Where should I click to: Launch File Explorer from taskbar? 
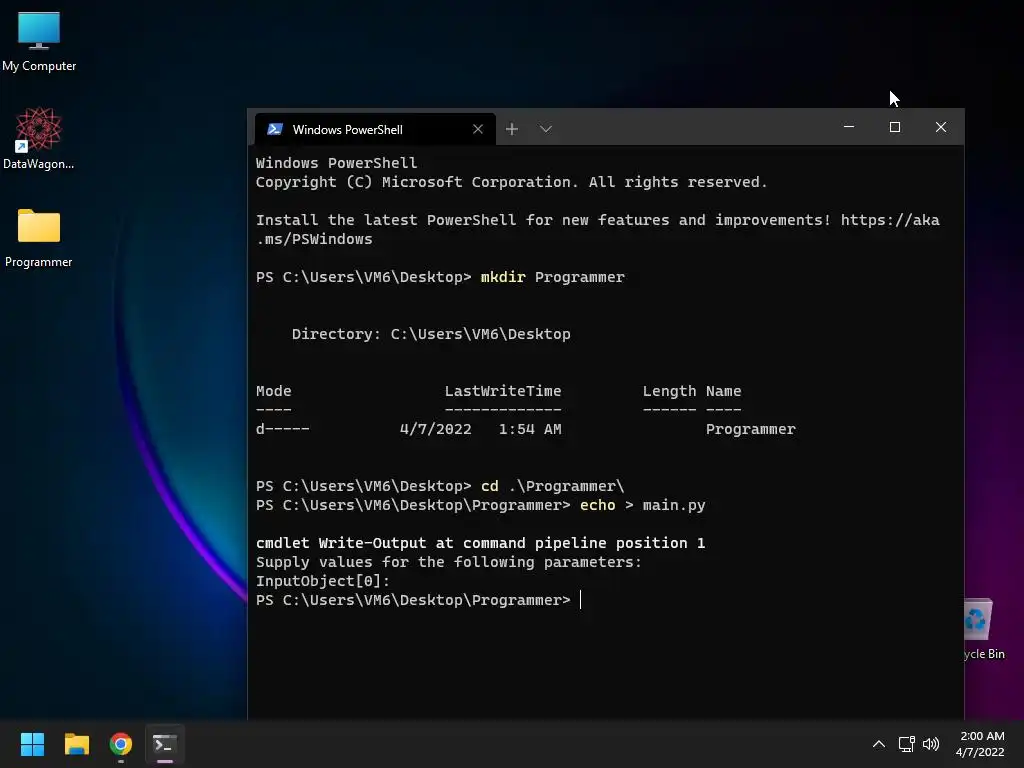76,744
